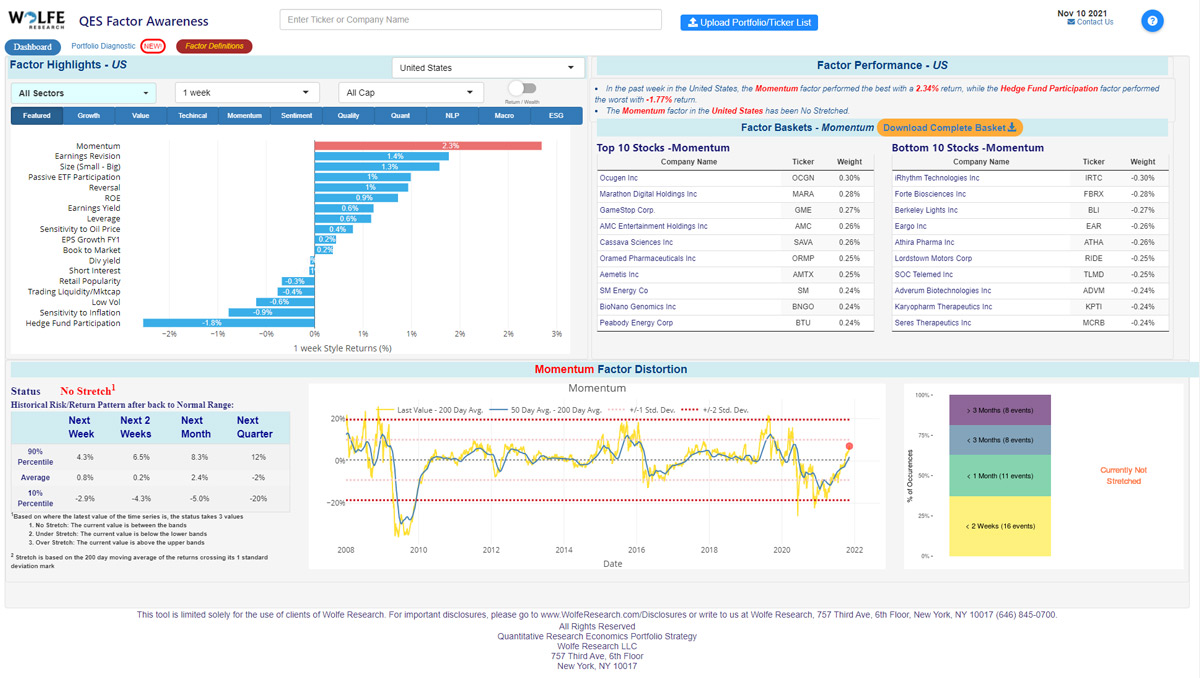Select the Quality factor tab
The width and height of the screenshot is (1200, 678).
click(x=349, y=116)
